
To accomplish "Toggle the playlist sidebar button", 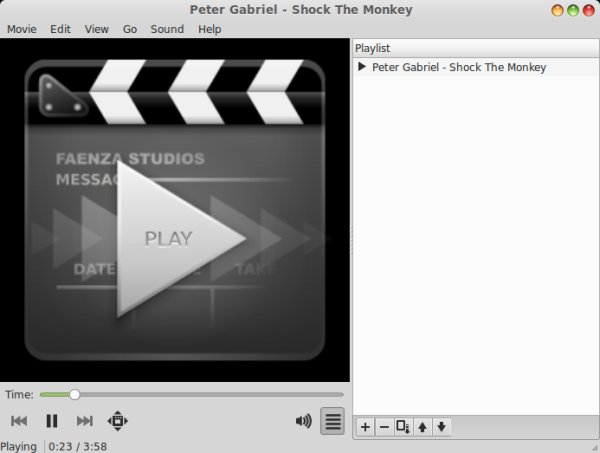I will pos(333,421).
